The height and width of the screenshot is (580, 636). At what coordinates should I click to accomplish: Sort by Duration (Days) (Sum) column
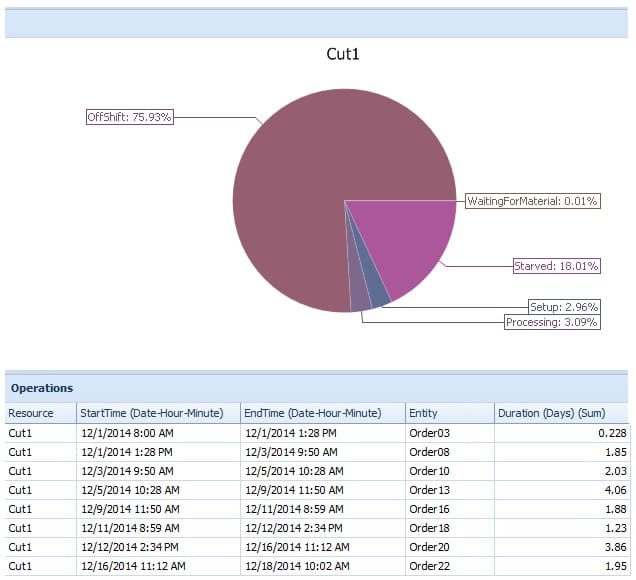coord(548,413)
